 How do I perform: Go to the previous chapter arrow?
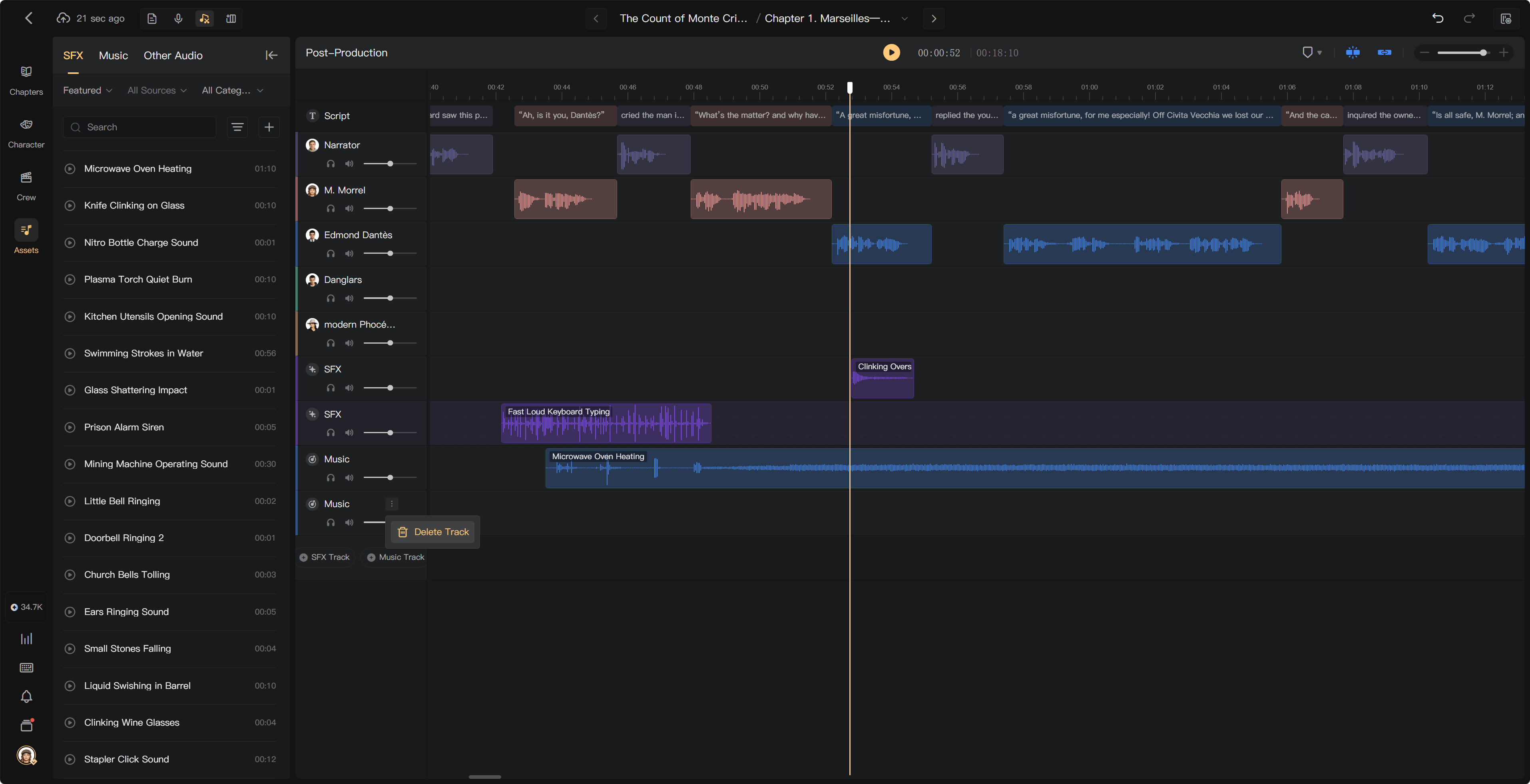coord(596,18)
